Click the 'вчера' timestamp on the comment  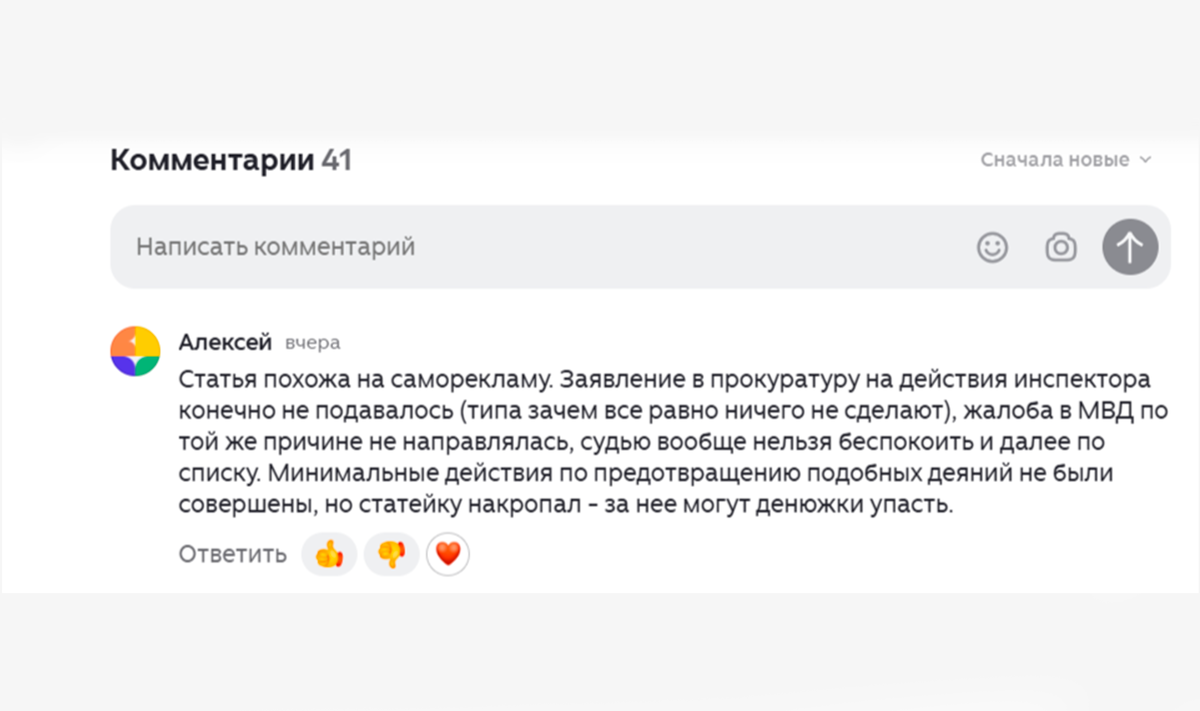point(312,342)
